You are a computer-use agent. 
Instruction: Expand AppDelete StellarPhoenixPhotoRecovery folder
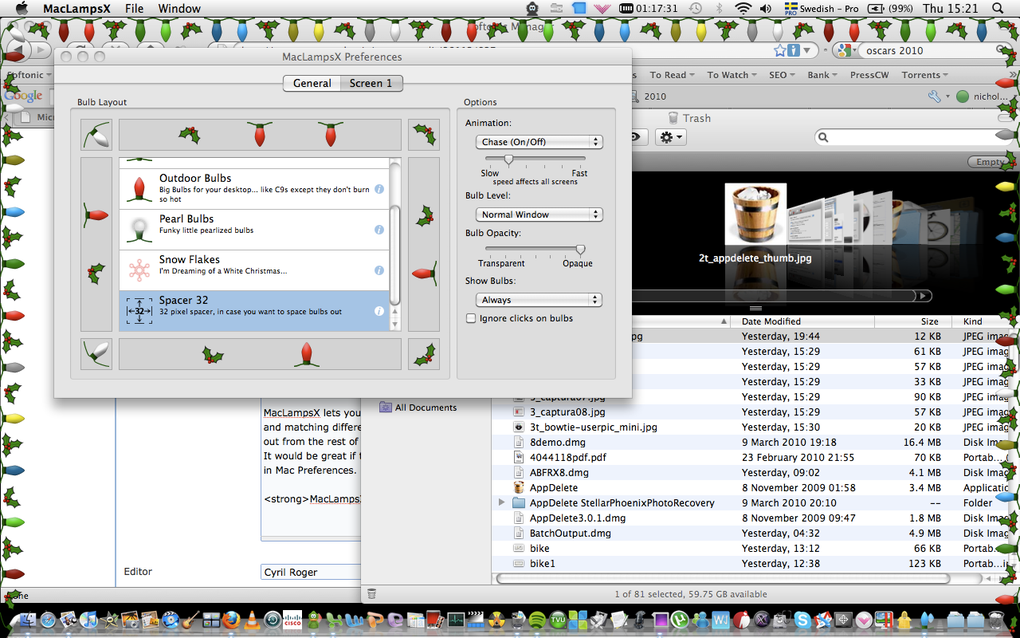(501, 503)
